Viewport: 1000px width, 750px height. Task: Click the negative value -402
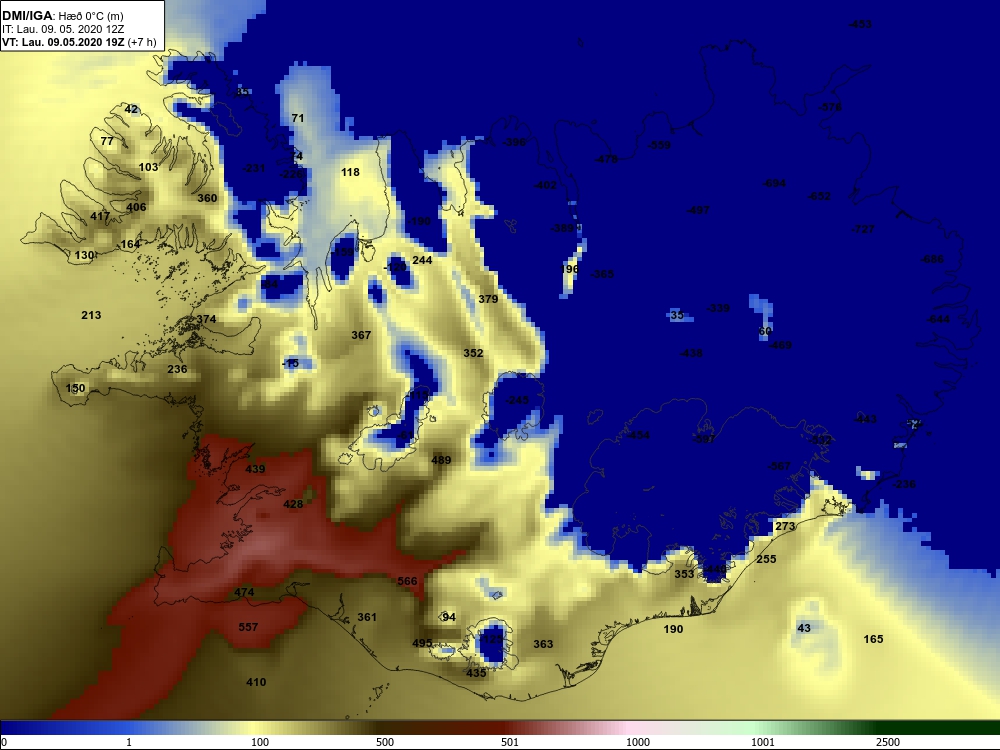click(x=545, y=185)
